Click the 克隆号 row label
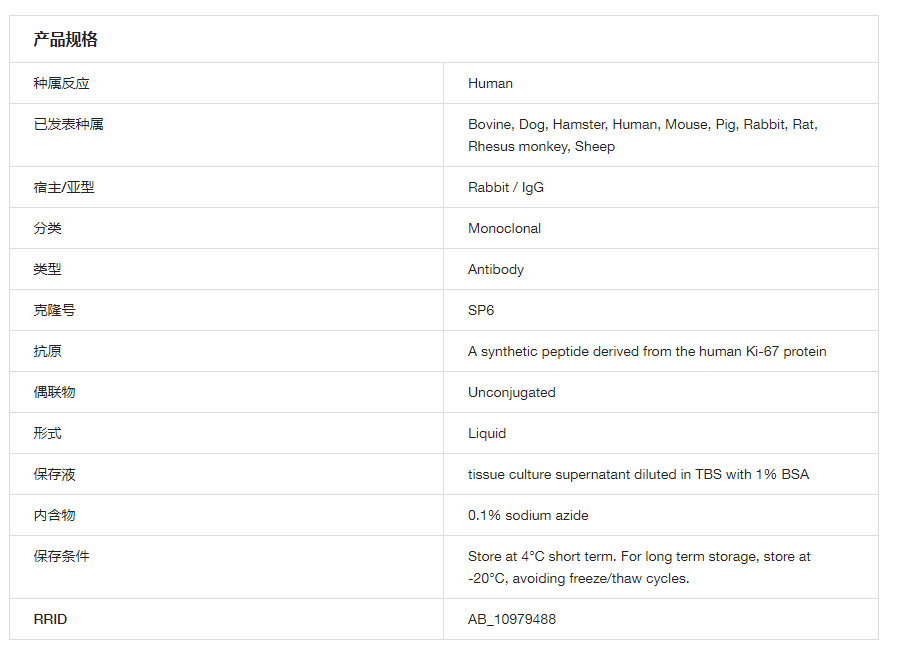 tap(54, 310)
